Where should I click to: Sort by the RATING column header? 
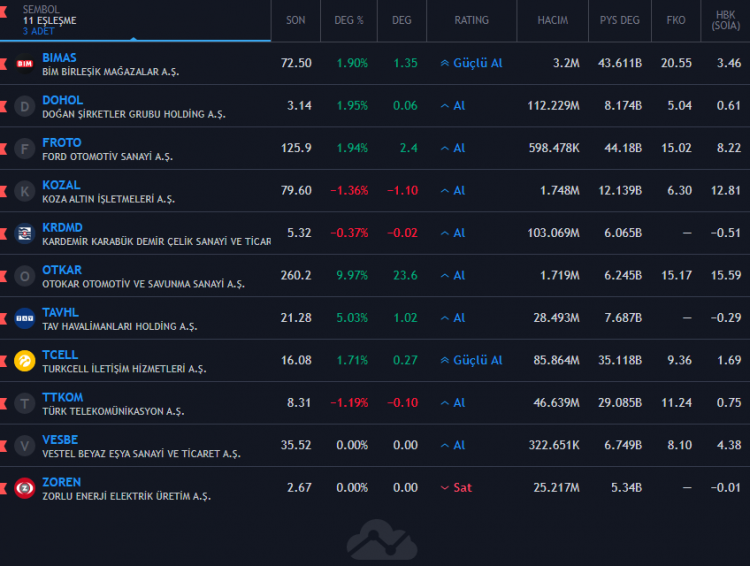click(471, 20)
